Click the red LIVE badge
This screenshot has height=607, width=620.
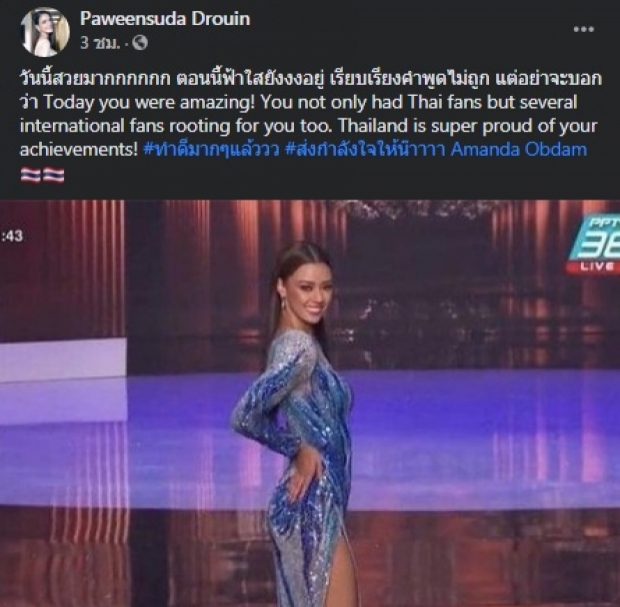[x=595, y=267]
